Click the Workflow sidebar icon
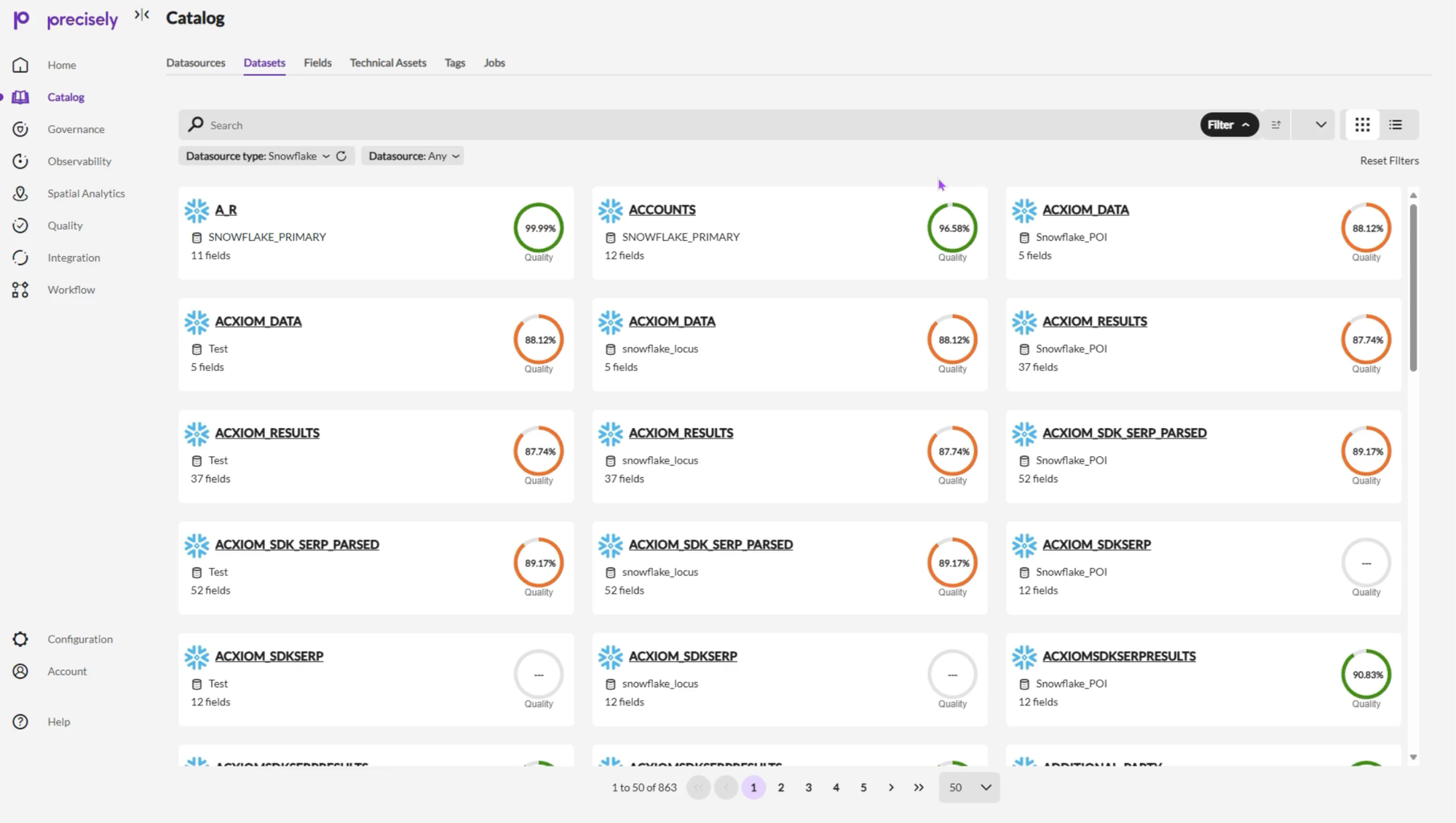1456x823 pixels. pos(20,290)
